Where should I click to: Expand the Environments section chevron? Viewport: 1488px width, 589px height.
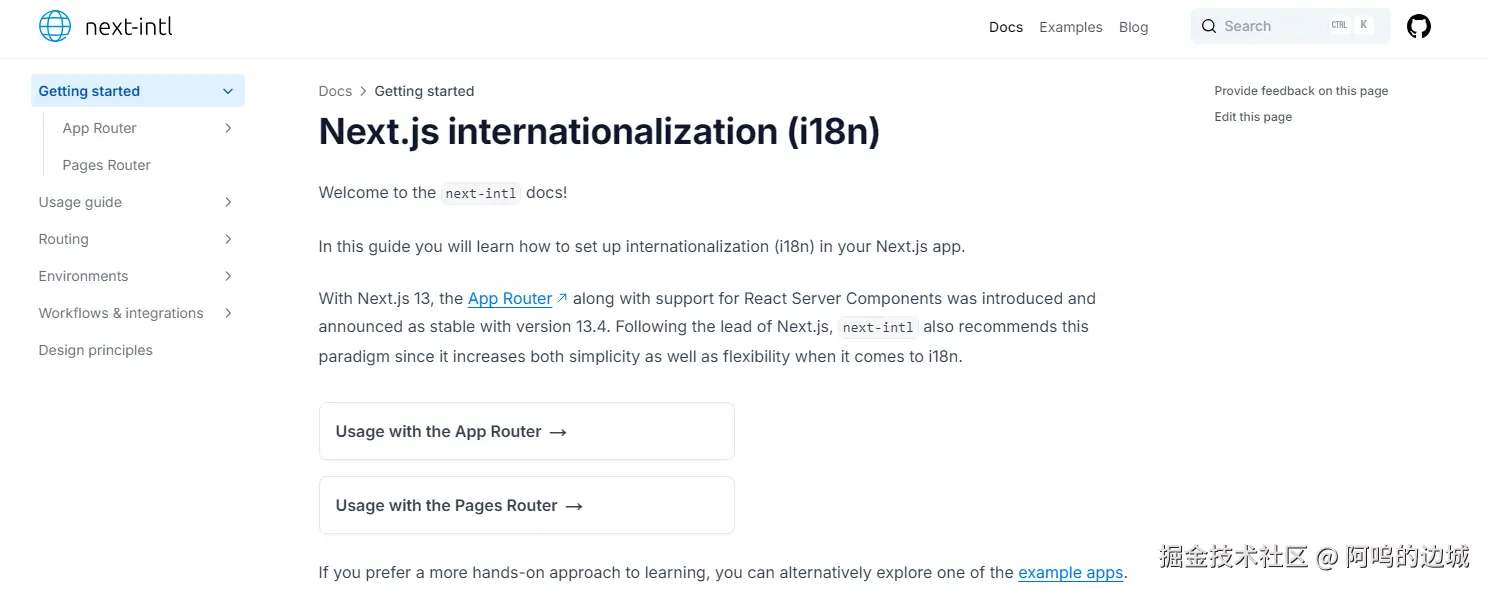(x=228, y=276)
